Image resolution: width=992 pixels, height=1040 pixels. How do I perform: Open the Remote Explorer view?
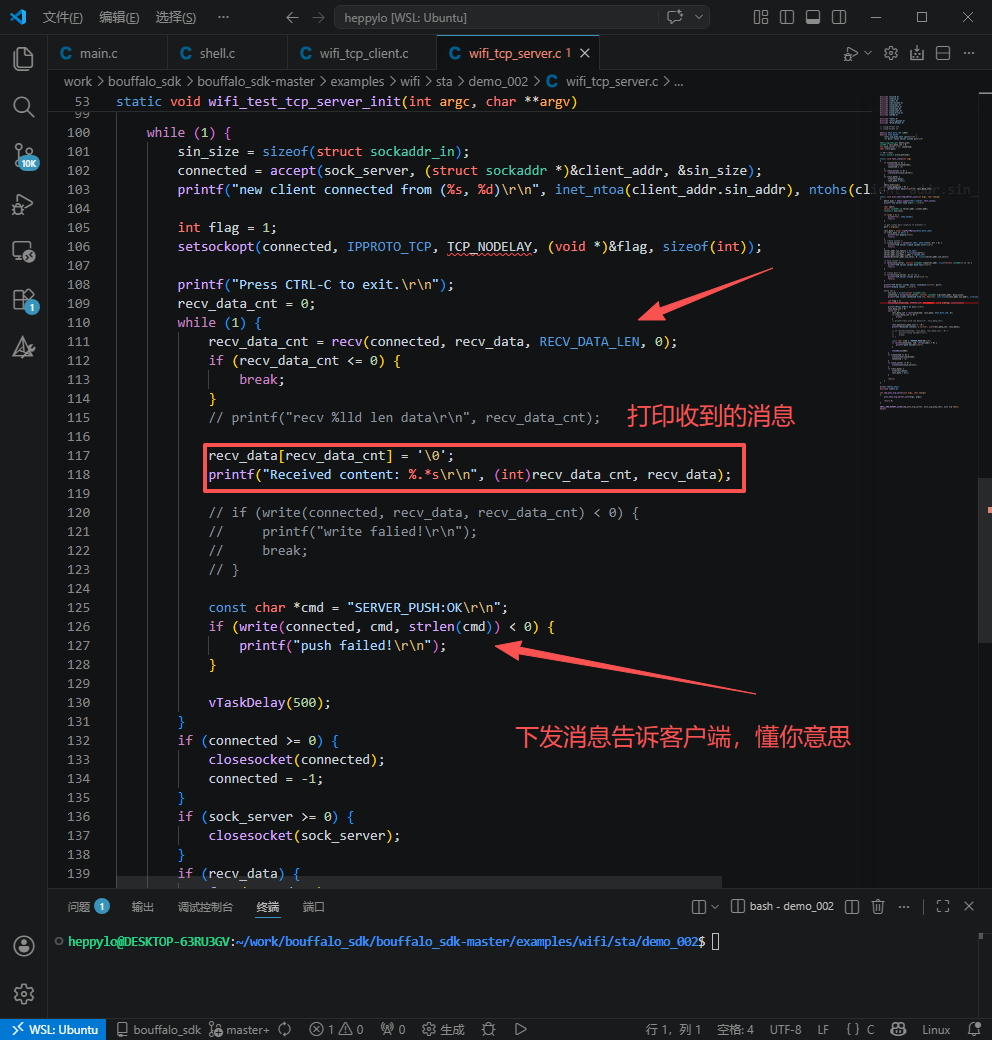(x=23, y=251)
